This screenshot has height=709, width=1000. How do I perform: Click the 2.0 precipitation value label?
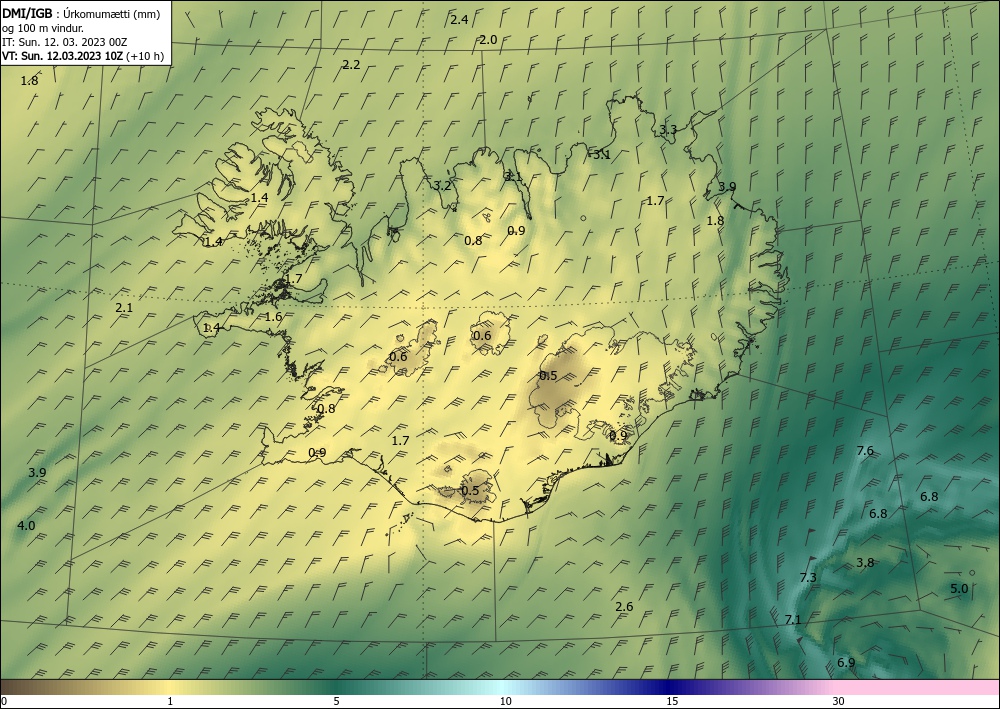[488, 40]
